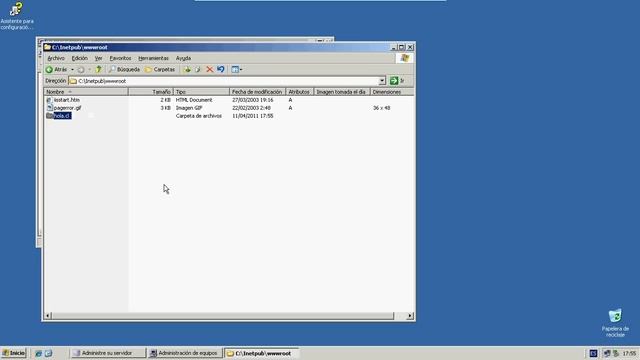Open the Ver menu

pyautogui.click(x=98, y=58)
